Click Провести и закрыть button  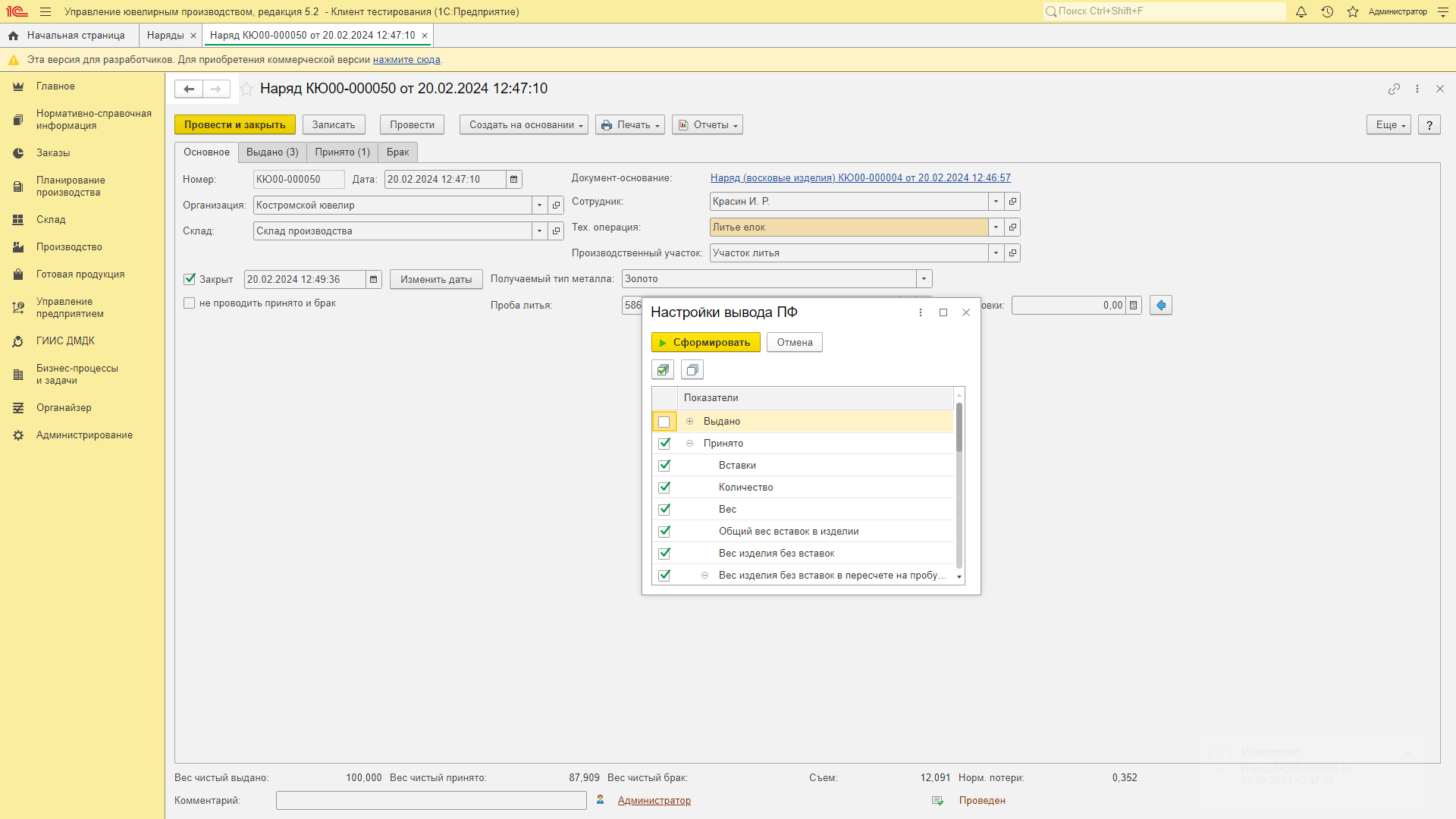point(235,125)
